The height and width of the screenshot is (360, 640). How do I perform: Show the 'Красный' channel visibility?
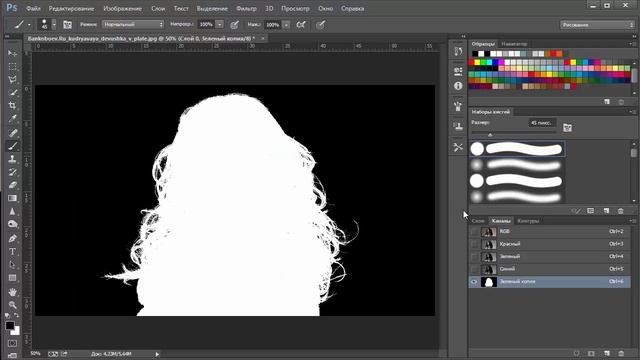[x=474, y=244]
